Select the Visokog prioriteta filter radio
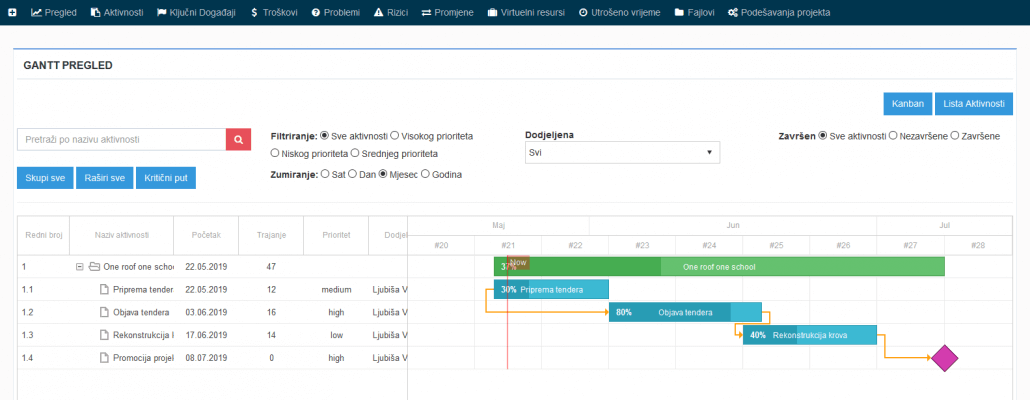The height and width of the screenshot is (400, 1030). tap(394, 136)
